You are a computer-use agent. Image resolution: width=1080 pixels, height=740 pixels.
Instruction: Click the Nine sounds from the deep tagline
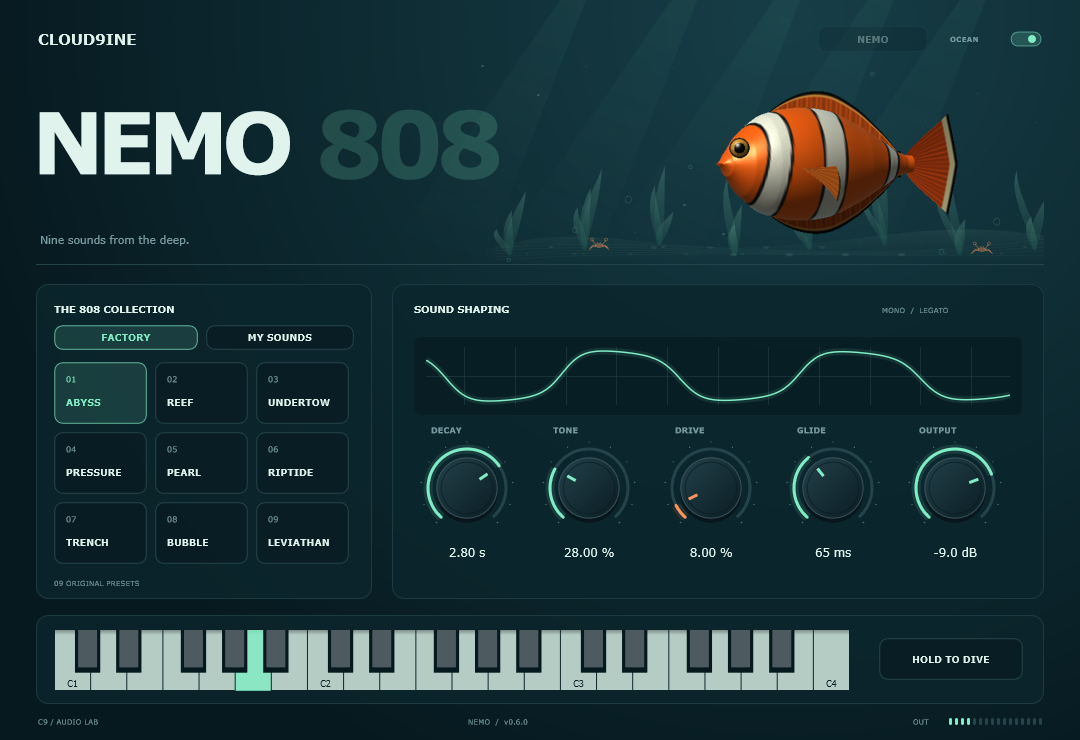[x=114, y=240]
